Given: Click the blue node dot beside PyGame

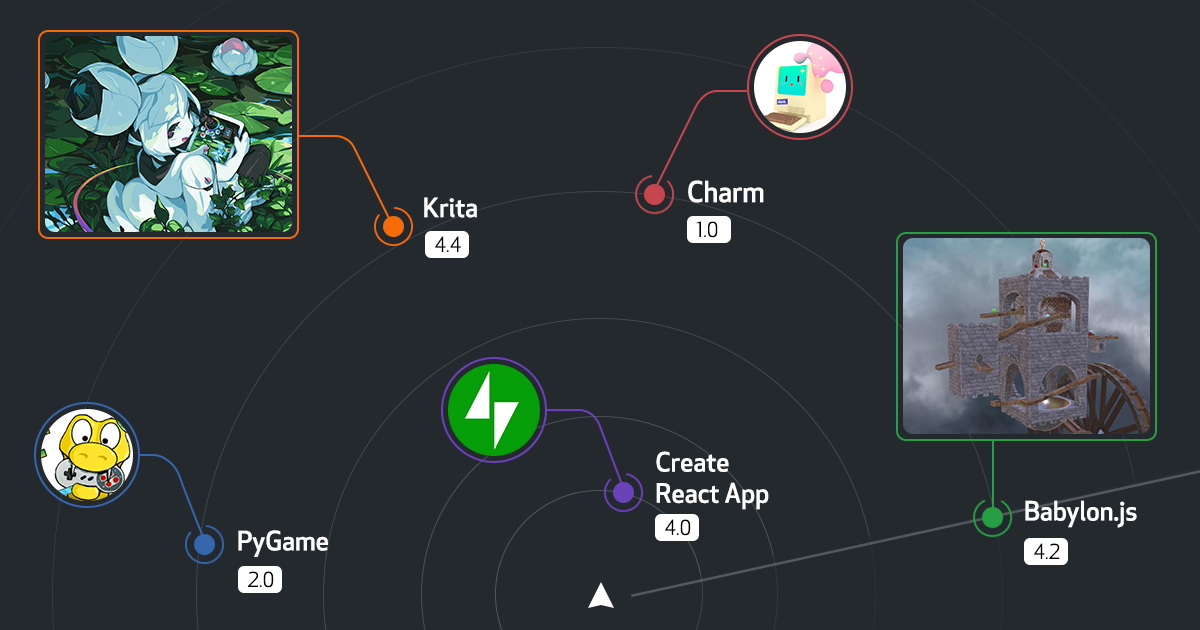Looking at the screenshot, I should click(x=204, y=543).
